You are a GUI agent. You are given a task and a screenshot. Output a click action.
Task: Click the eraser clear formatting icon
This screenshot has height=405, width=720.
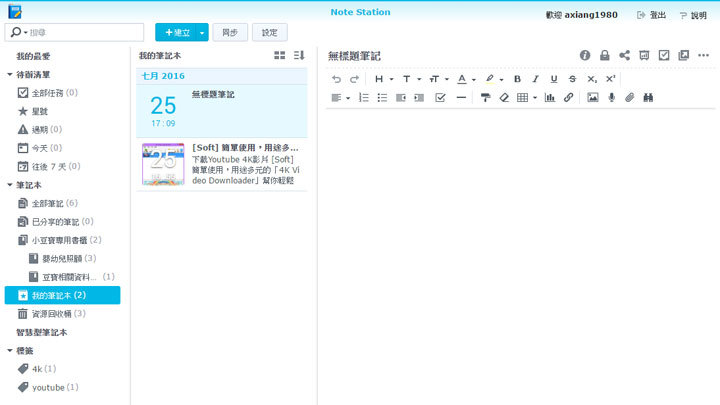point(503,98)
